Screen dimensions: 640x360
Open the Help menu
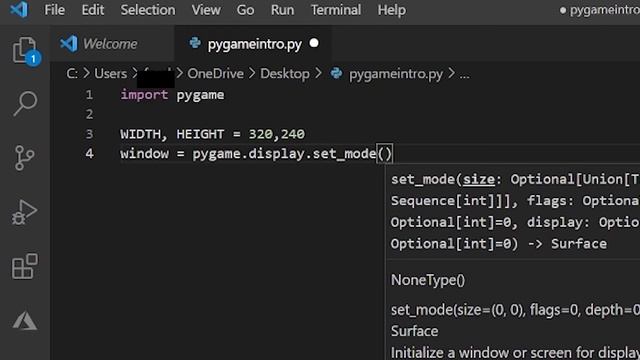[x=391, y=10]
